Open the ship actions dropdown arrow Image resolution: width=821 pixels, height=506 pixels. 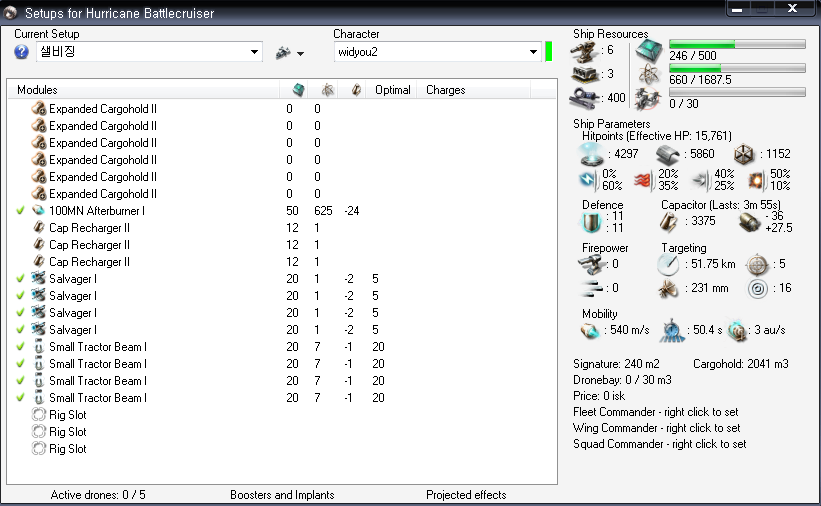[300, 53]
